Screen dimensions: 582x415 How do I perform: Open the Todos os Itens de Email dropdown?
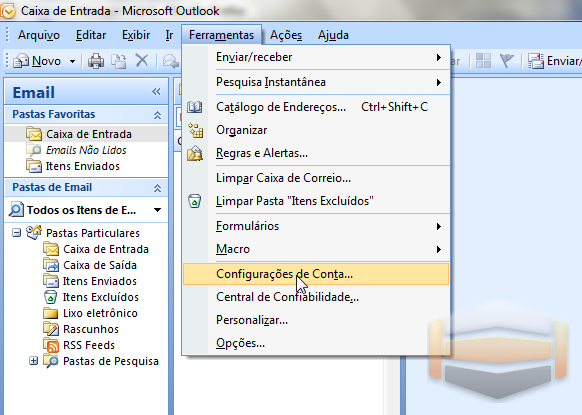click(x=157, y=210)
